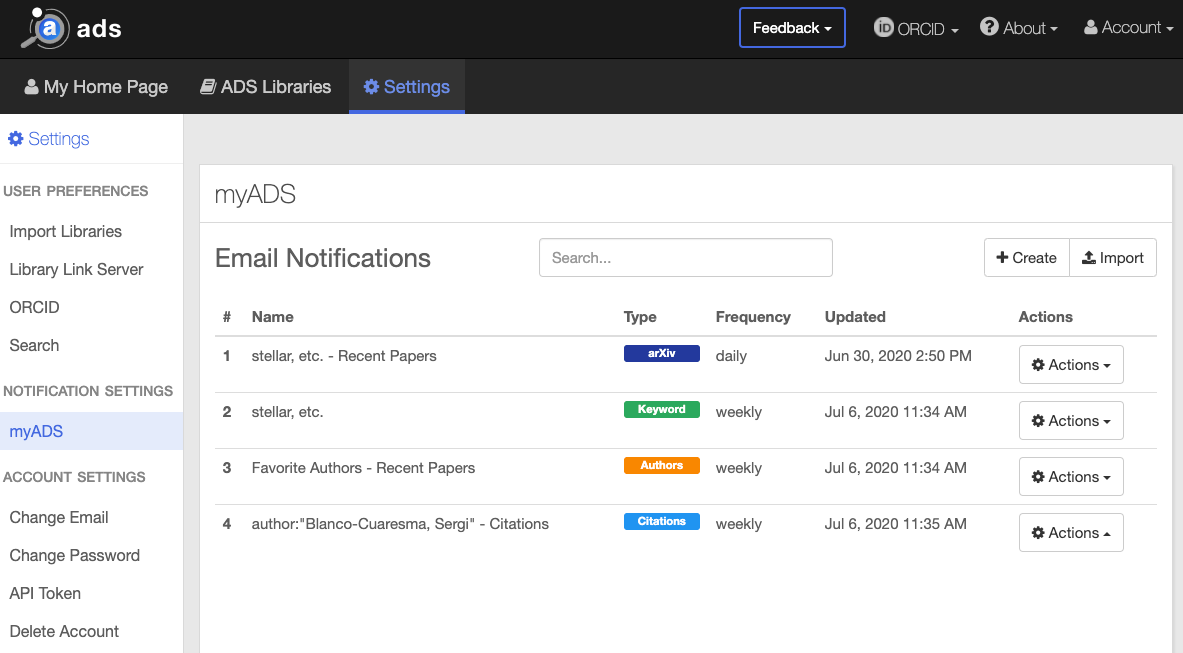
Task: Click the light blue Citations type badge
Action: pos(661,521)
